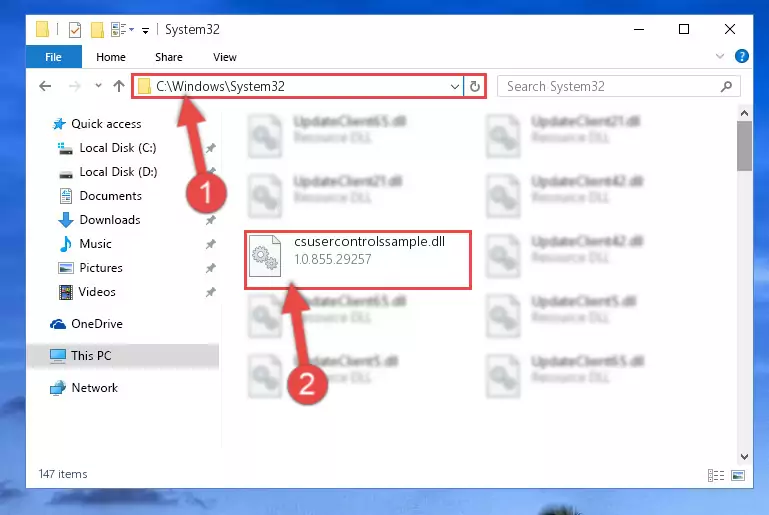This screenshot has width=769, height=515.
Task: Open Help with the blue question mark icon
Action: 741,56
